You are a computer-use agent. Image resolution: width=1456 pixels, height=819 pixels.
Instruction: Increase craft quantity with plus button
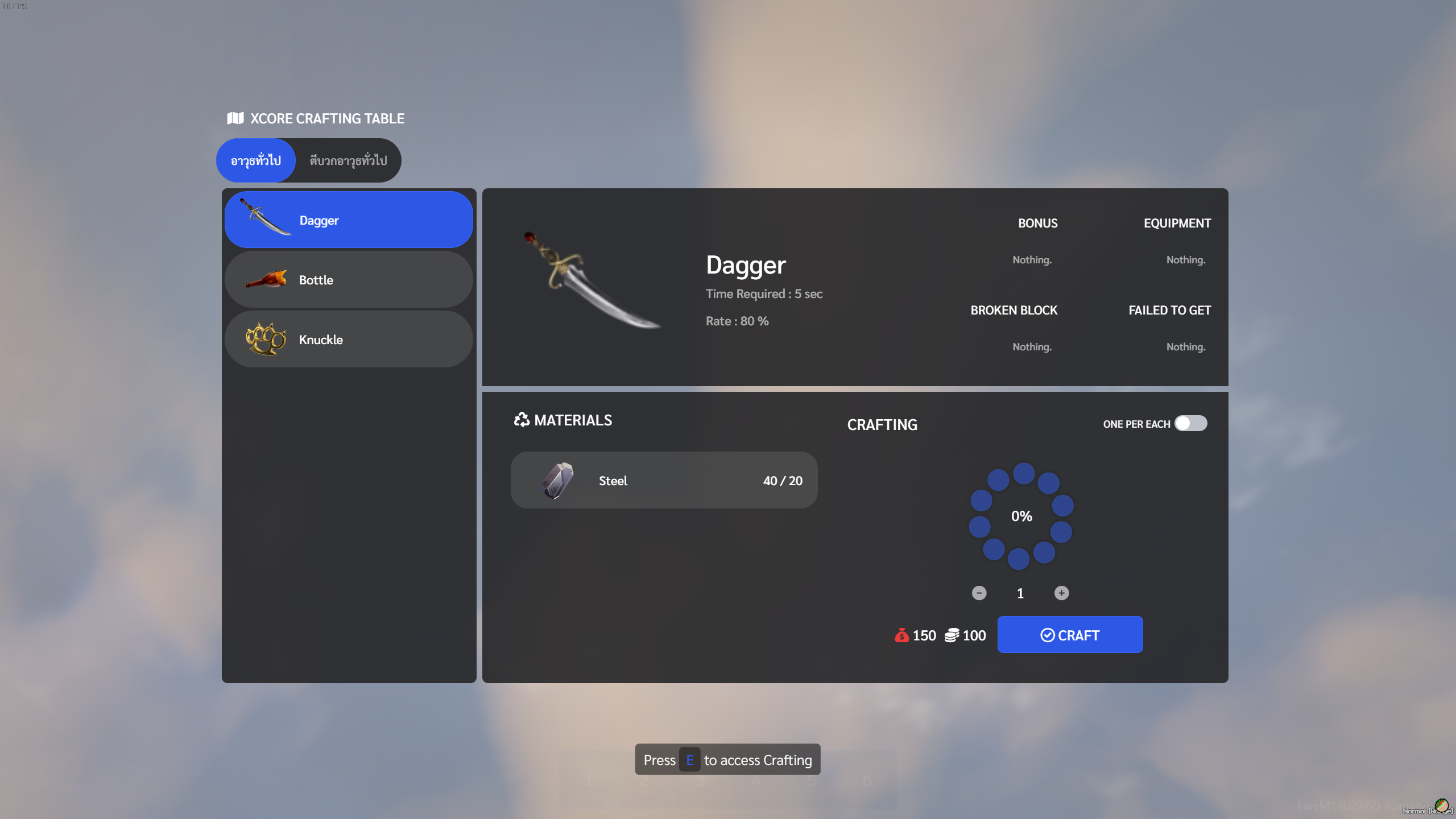point(1061,593)
